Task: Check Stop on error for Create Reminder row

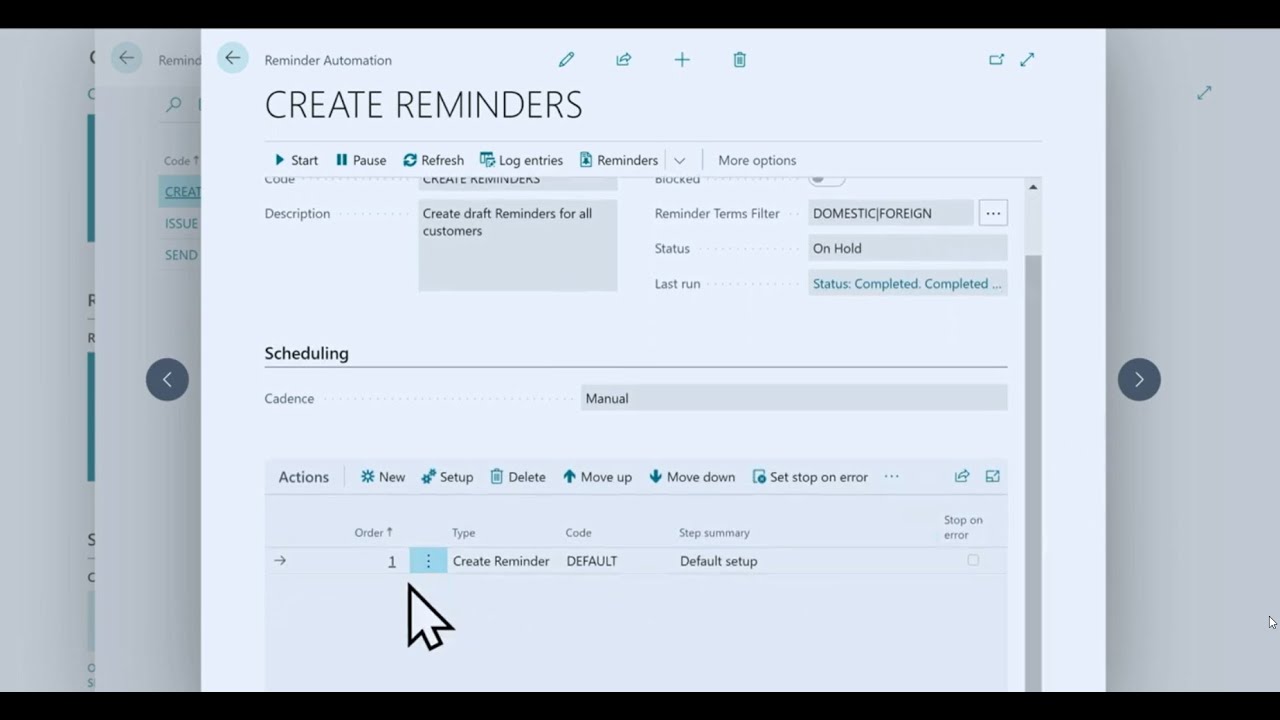Action: pos(973,560)
